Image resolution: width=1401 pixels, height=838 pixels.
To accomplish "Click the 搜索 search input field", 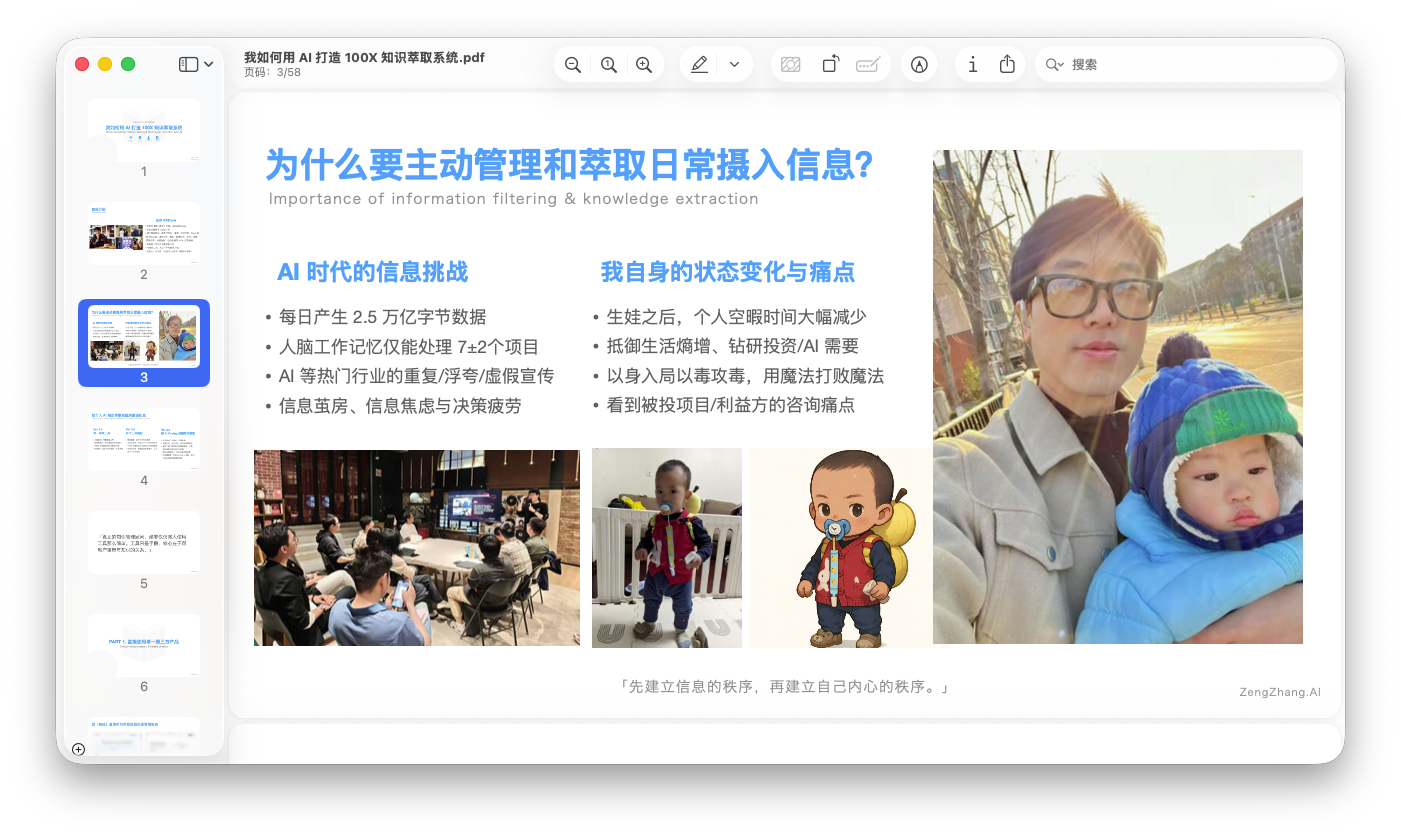I will point(1190,65).
